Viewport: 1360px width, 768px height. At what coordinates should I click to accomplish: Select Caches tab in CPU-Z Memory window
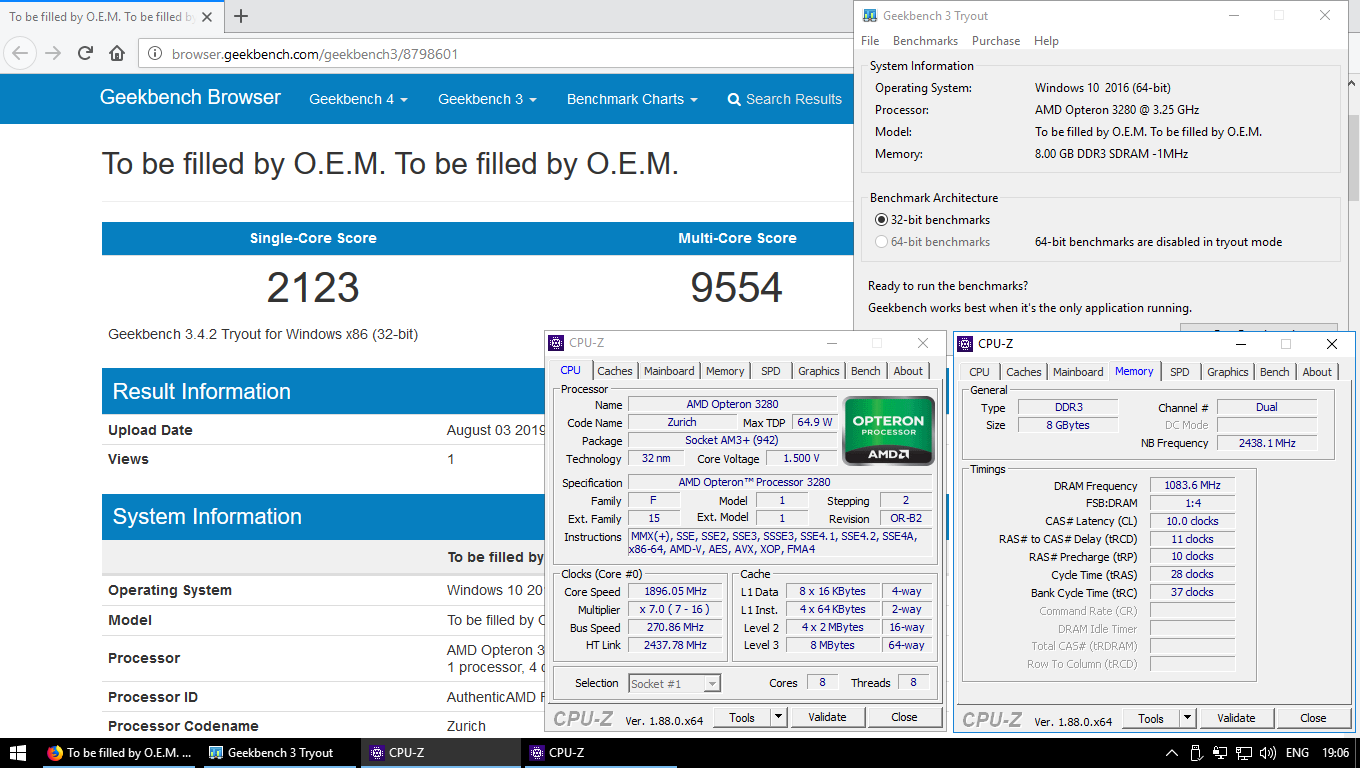tap(1024, 372)
